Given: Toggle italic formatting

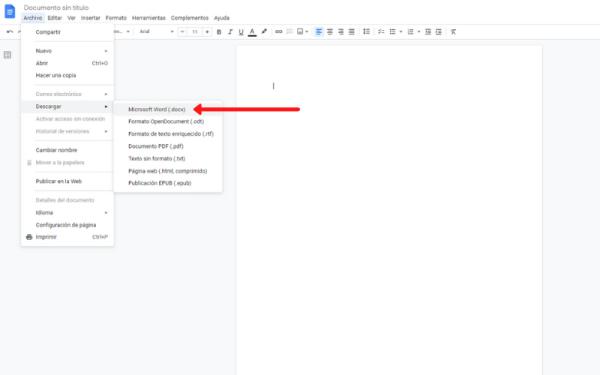Looking at the screenshot, I should [230, 32].
